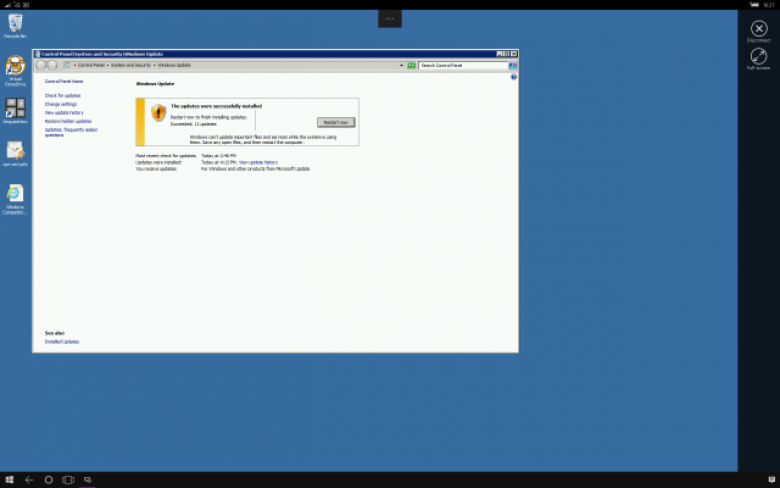Click the Back navigation arrow in Control Panel
Screen dimensions: 780x488
(x=41, y=65)
